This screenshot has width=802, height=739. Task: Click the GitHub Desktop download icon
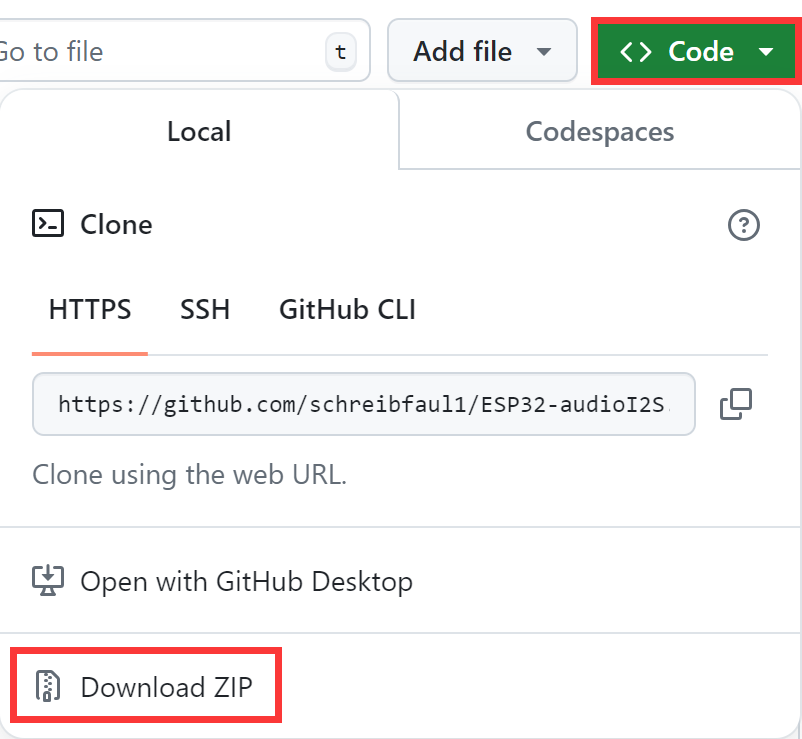tap(48, 580)
